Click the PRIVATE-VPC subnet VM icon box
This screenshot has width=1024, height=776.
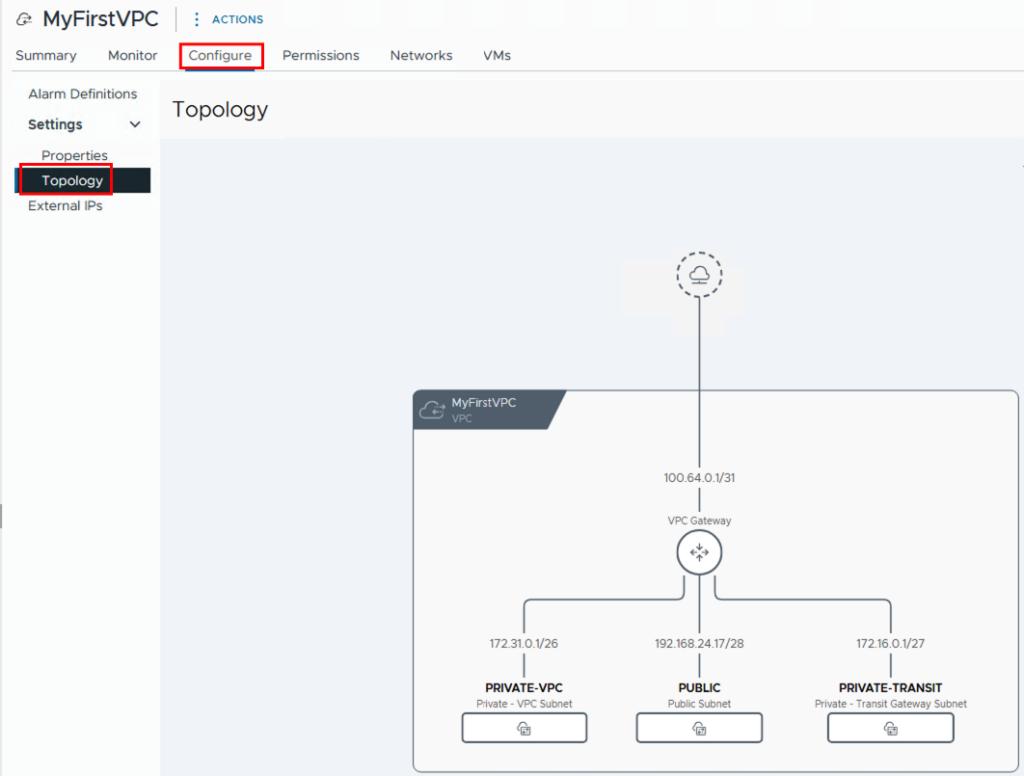pos(524,729)
